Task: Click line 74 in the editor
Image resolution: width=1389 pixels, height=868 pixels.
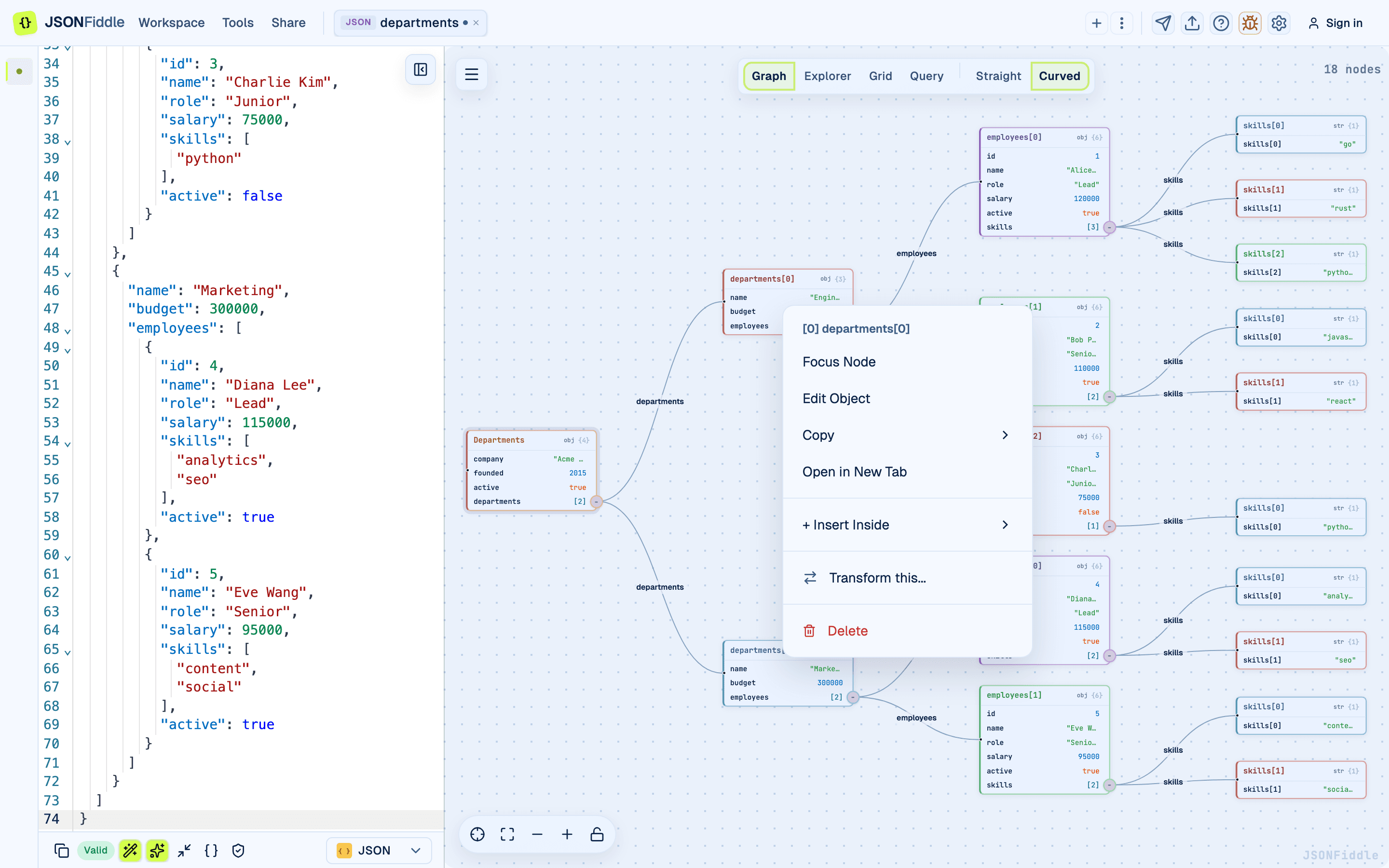Action: click(x=241, y=819)
